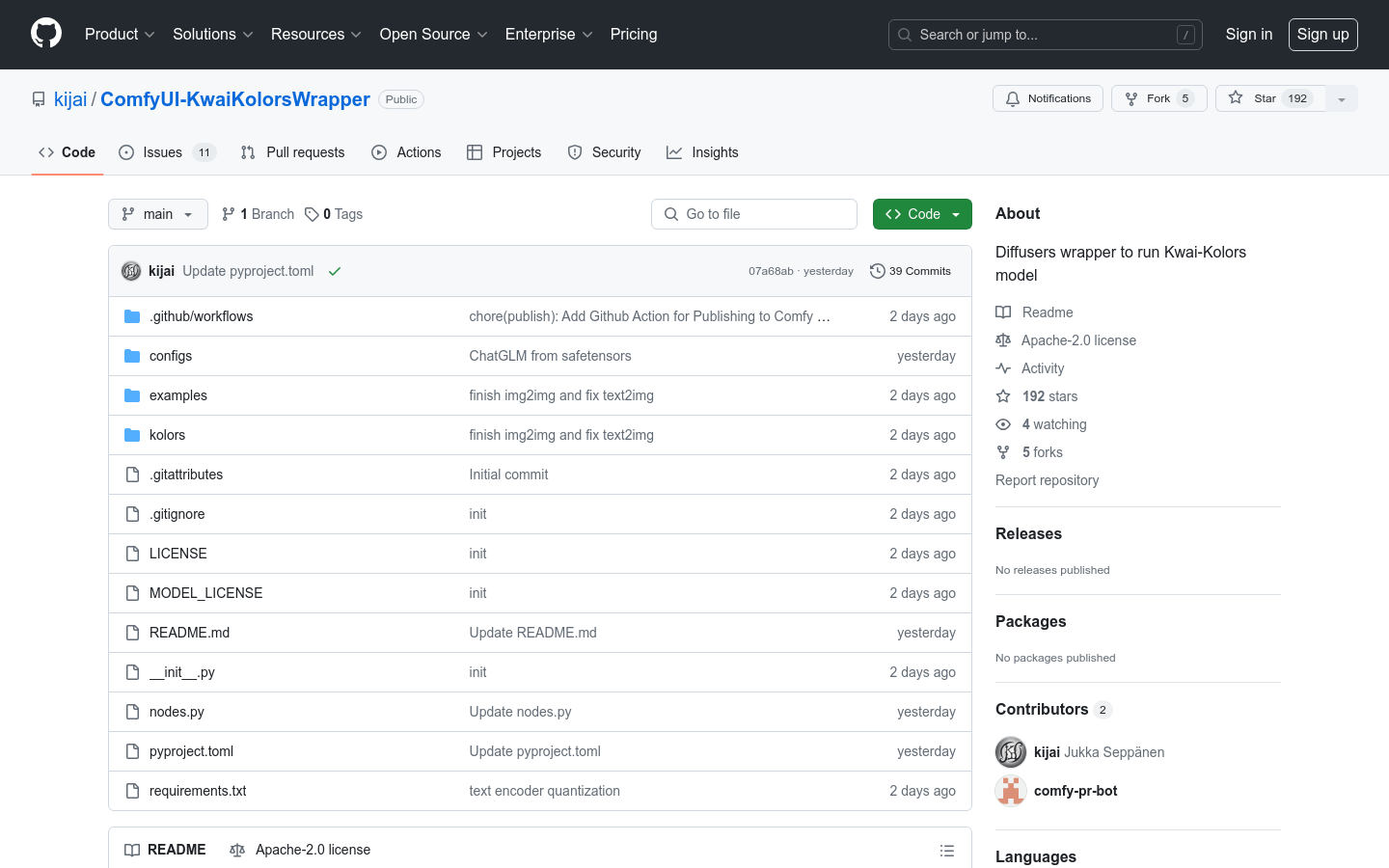
Task: Click comfy-pr-bot contributor avatar
Action: [x=1011, y=791]
